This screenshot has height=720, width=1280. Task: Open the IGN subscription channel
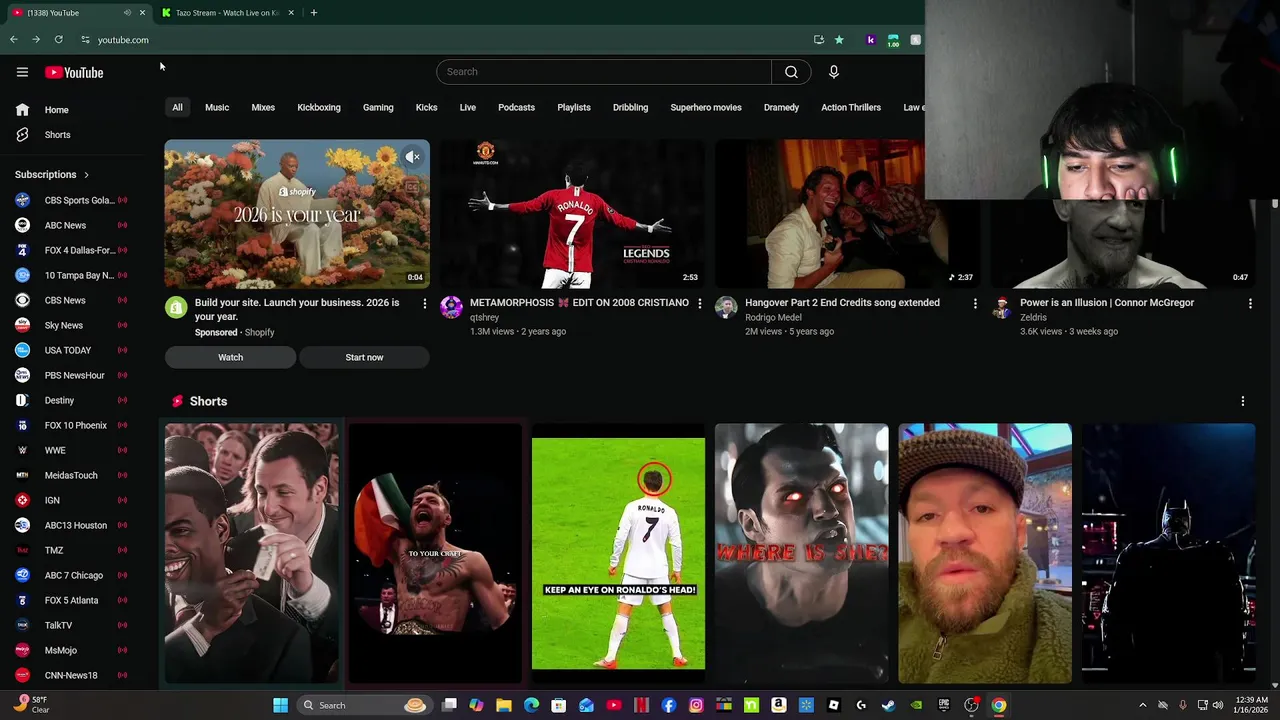click(x=70, y=500)
